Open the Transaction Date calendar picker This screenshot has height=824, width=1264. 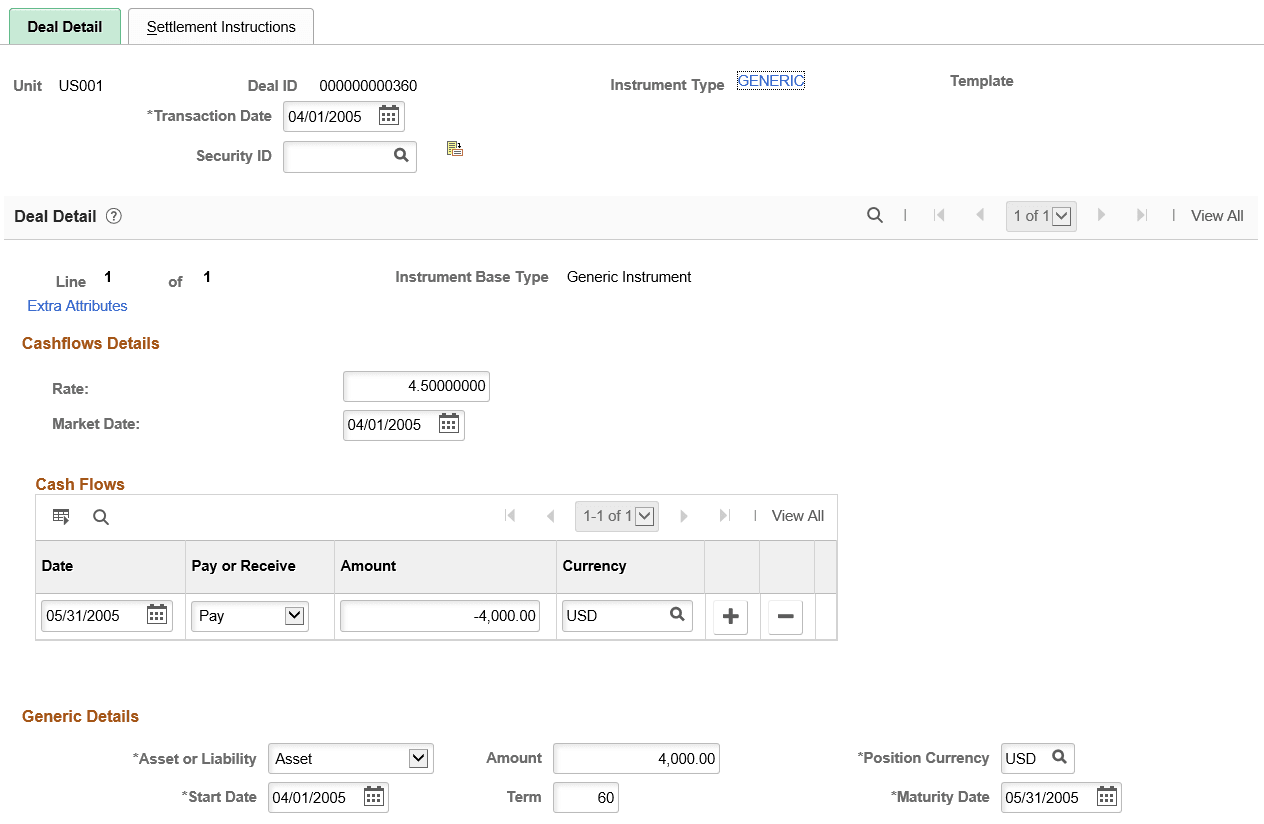388,116
